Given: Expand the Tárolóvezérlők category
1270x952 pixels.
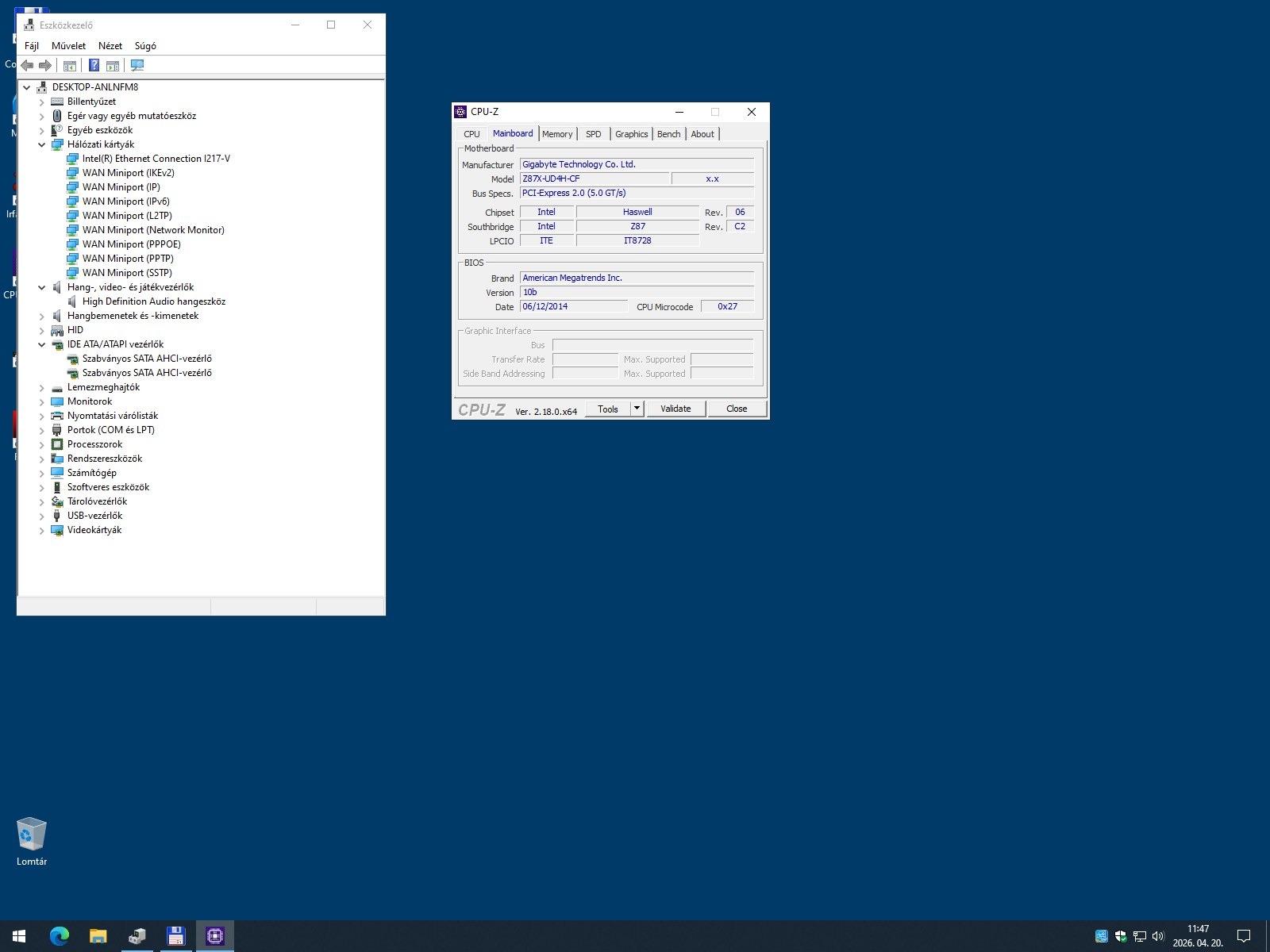Looking at the screenshot, I should coord(42,501).
